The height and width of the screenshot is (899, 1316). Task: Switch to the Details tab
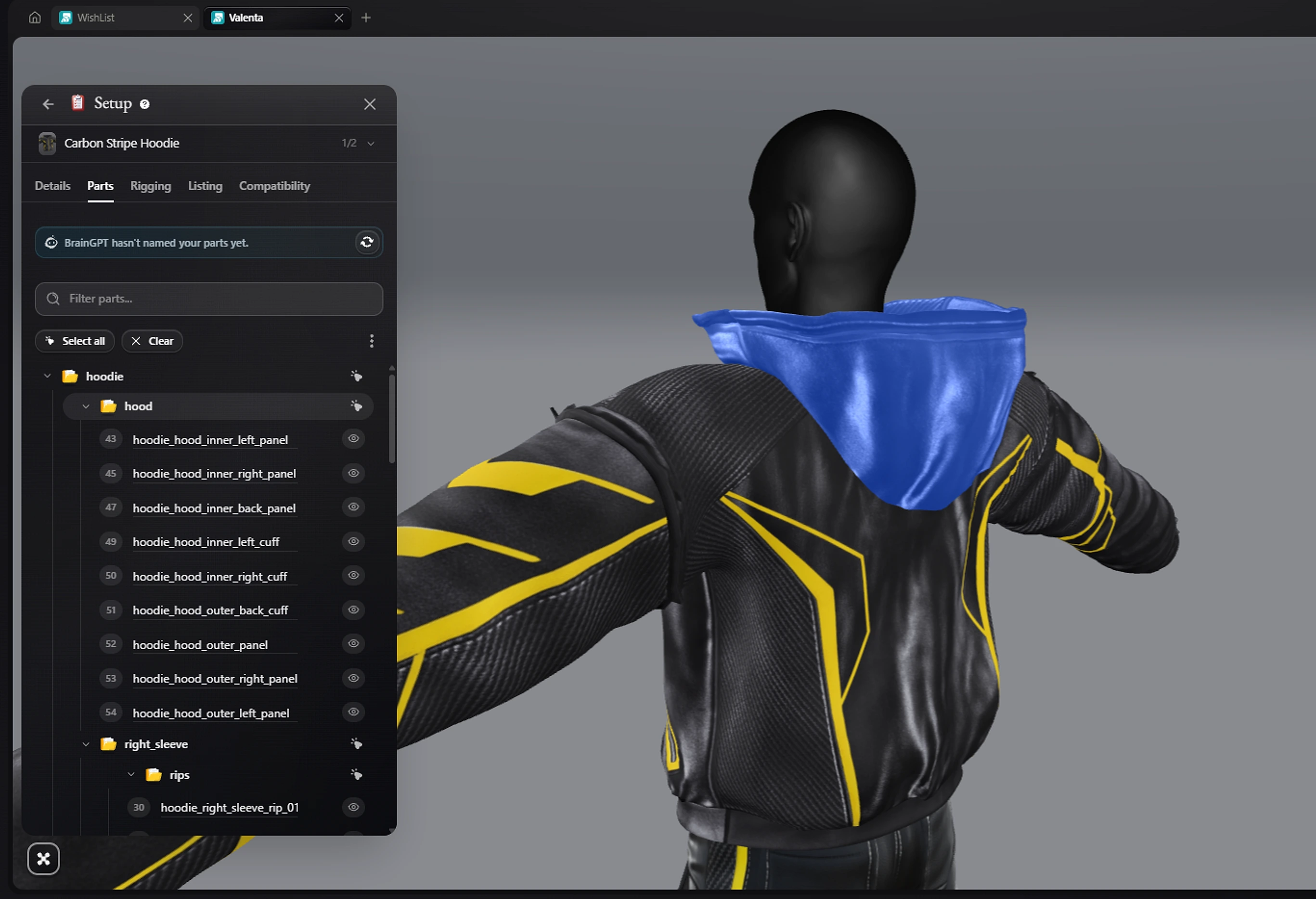coord(52,186)
